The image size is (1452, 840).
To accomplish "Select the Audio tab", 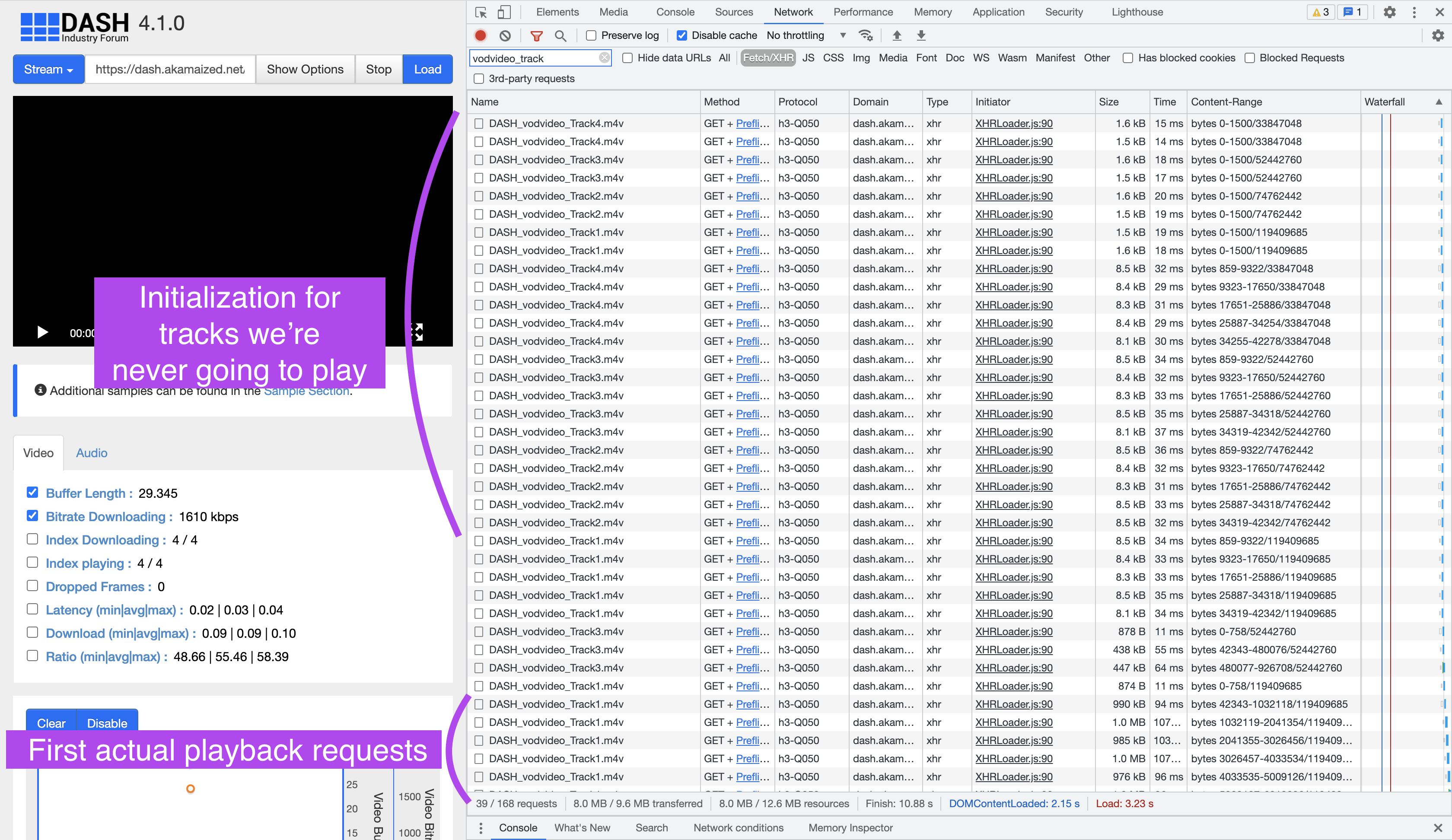I will [92, 453].
